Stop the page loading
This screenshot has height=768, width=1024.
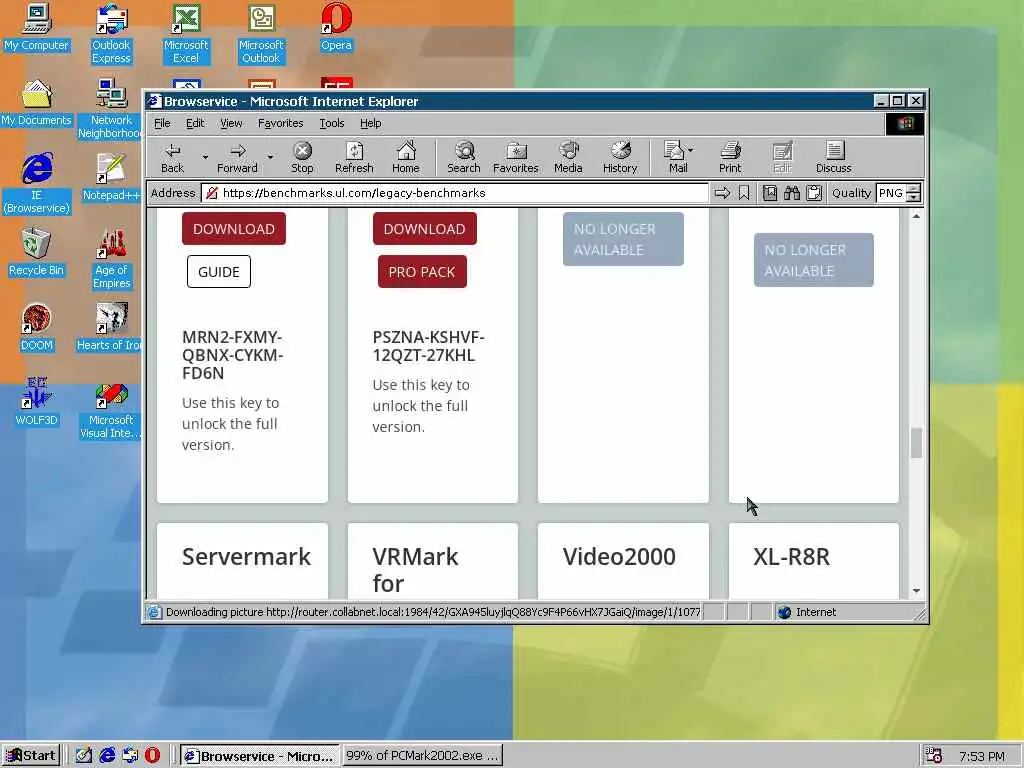click(x=302, y=157)
